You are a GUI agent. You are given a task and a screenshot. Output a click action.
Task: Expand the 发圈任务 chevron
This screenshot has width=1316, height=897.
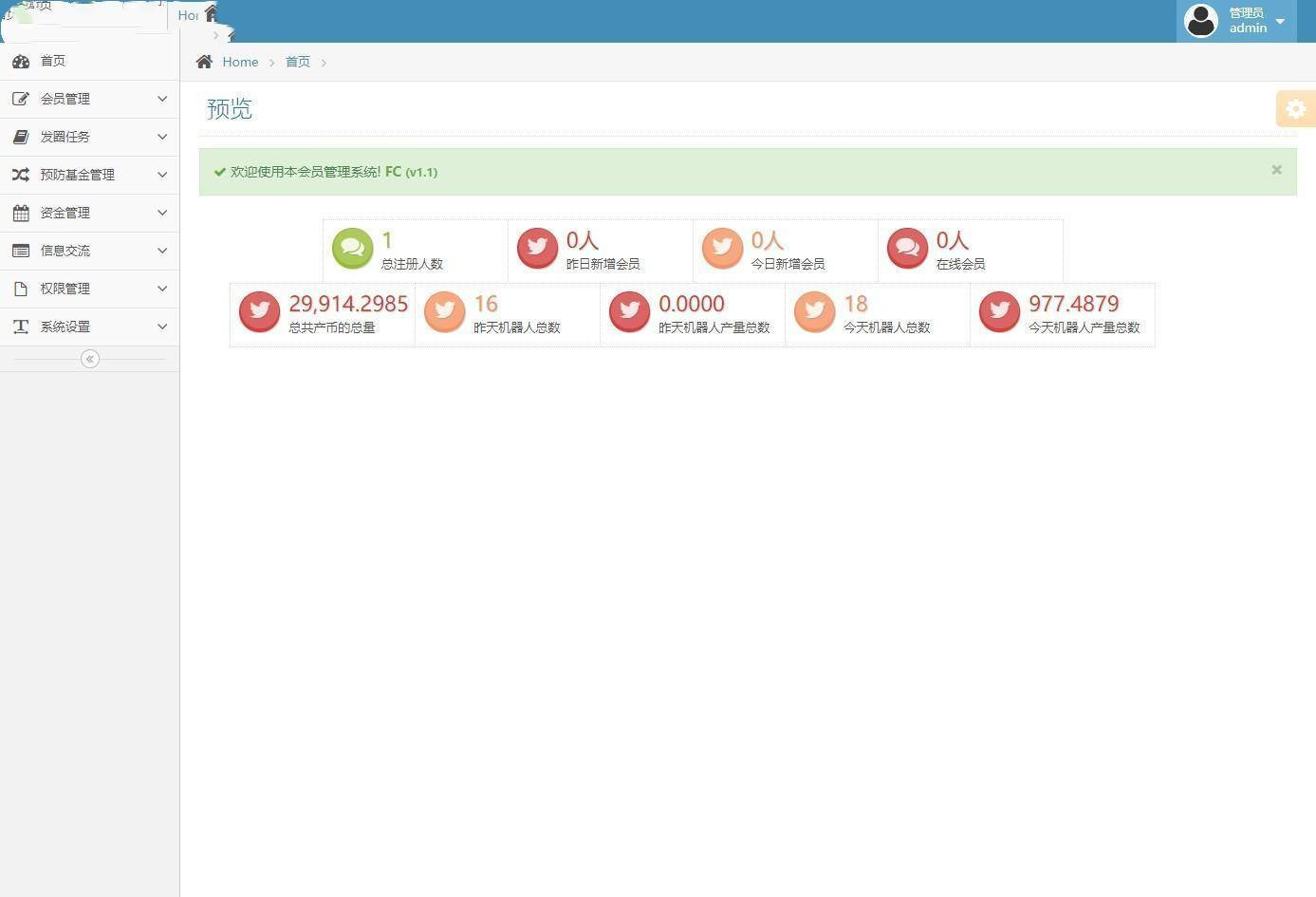(162, 137)
